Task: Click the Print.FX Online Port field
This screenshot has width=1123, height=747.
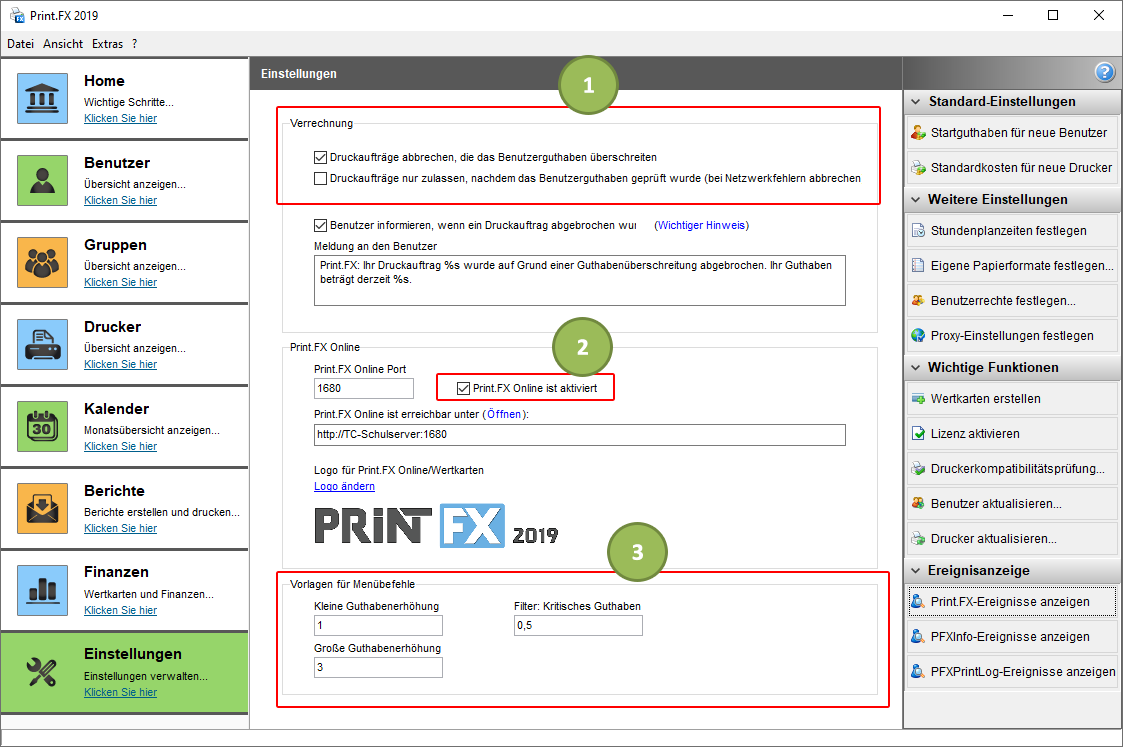Action: click(x=364, y=388)
